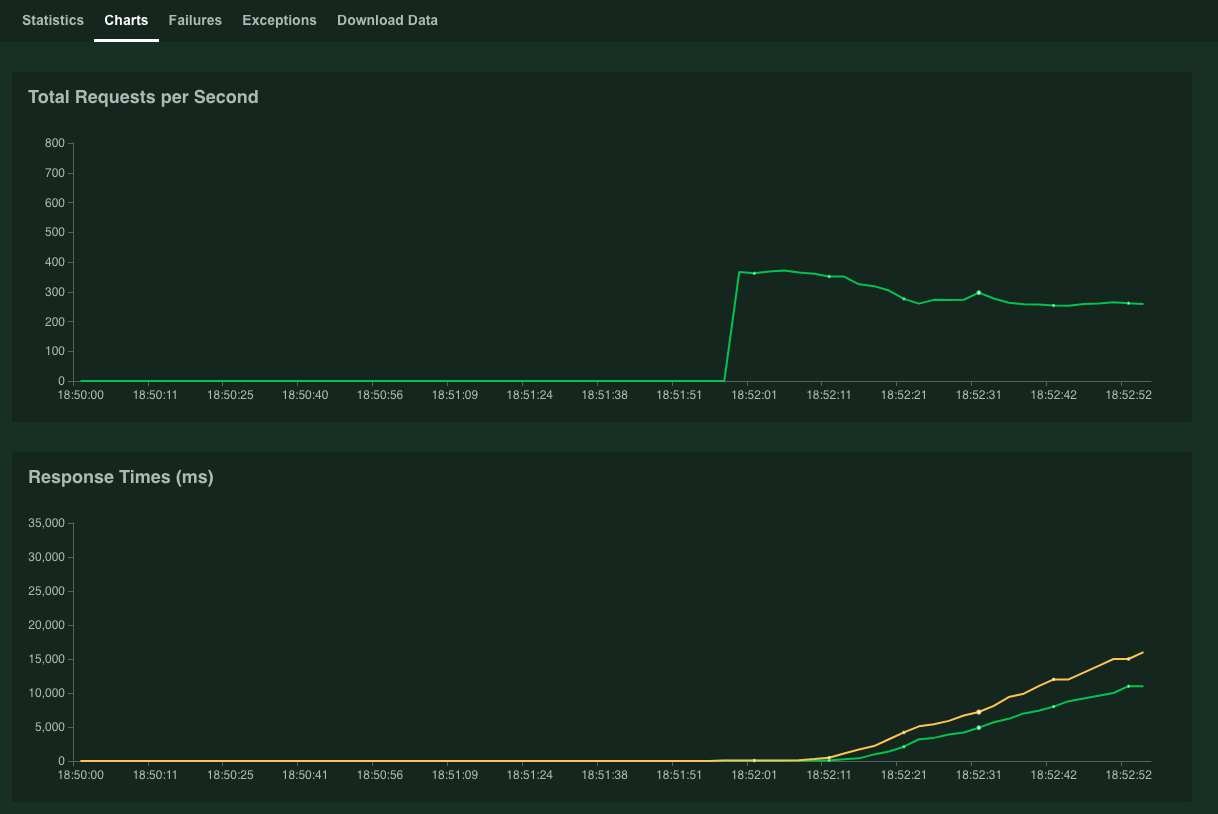Select the 18:52:42 data point on requests line
This screenshot has height=814, width=1218.
pyautogui.click(x=1053, y=305)
